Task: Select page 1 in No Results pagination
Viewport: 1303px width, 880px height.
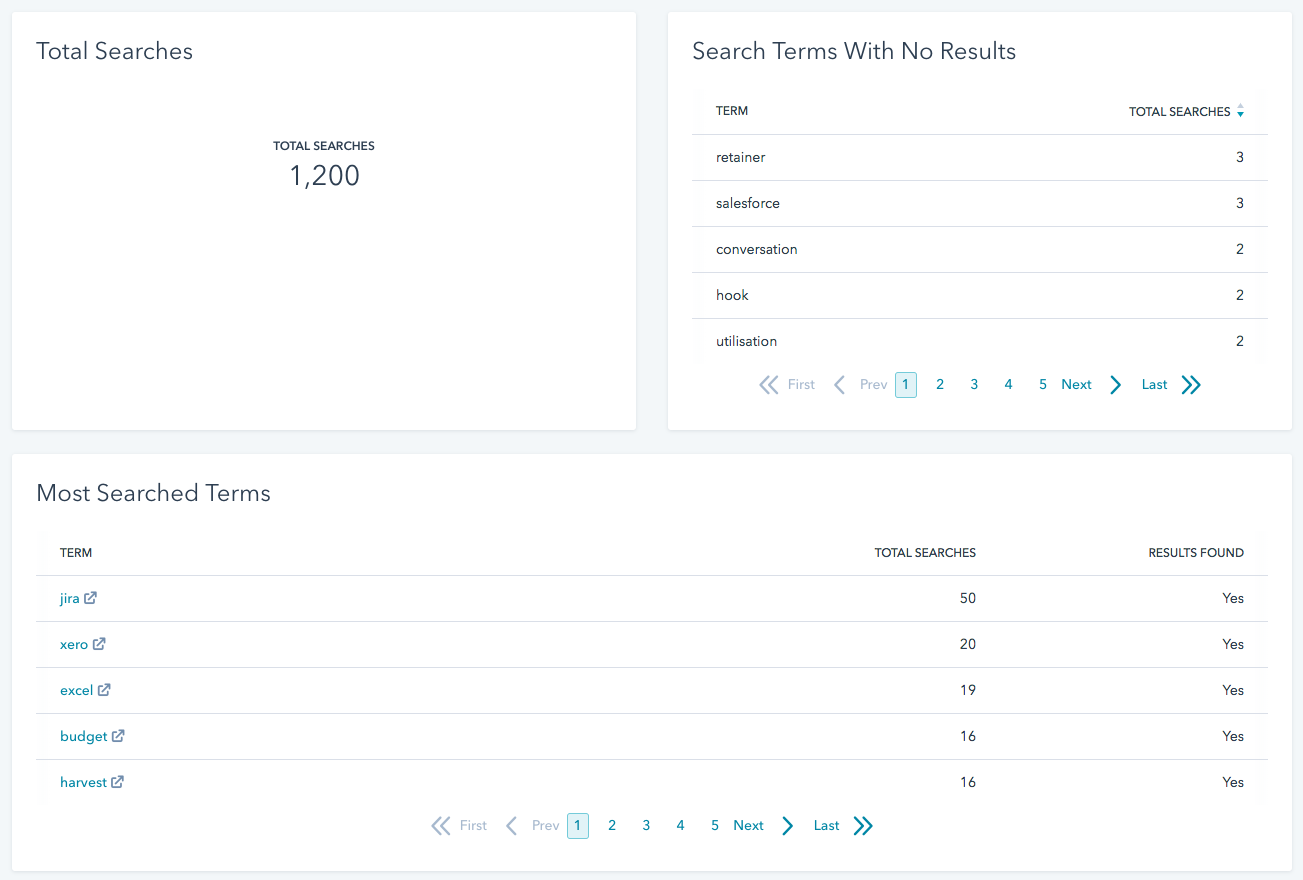Action: click(906, 385)
